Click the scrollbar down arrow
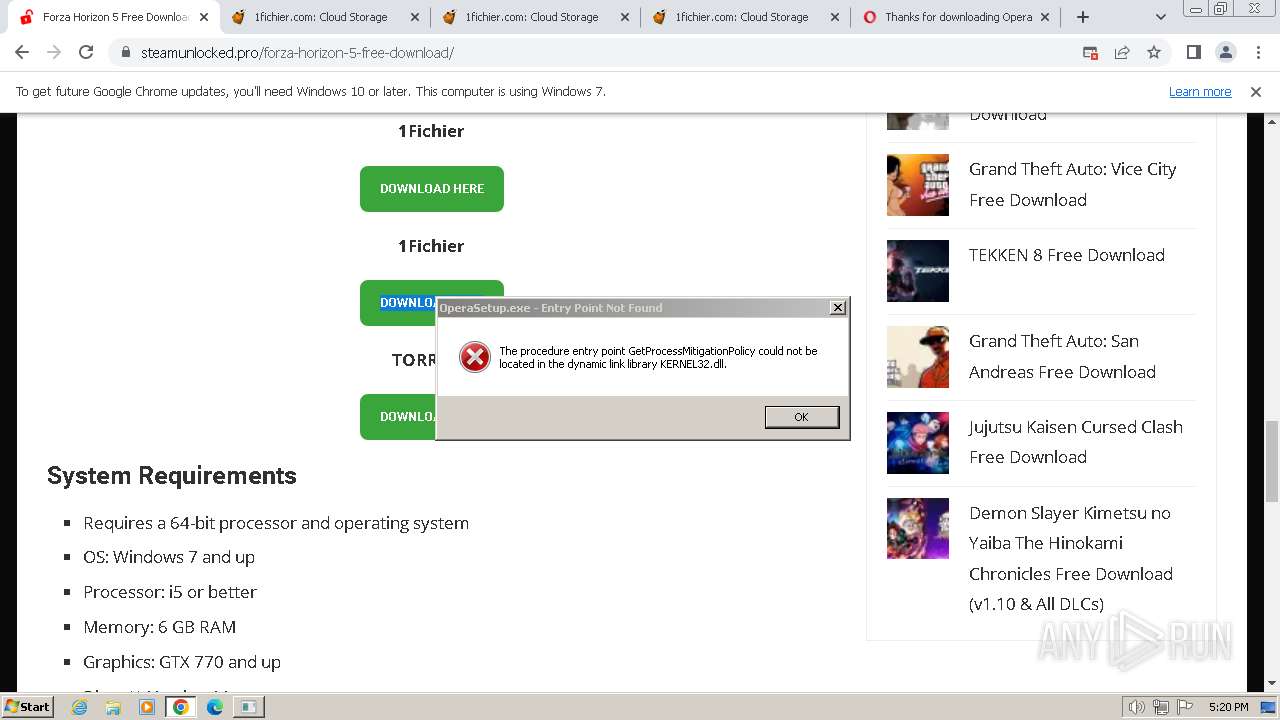Image resolution: width=1280 pixels, height=720 pixels. tap(1272, 684)
